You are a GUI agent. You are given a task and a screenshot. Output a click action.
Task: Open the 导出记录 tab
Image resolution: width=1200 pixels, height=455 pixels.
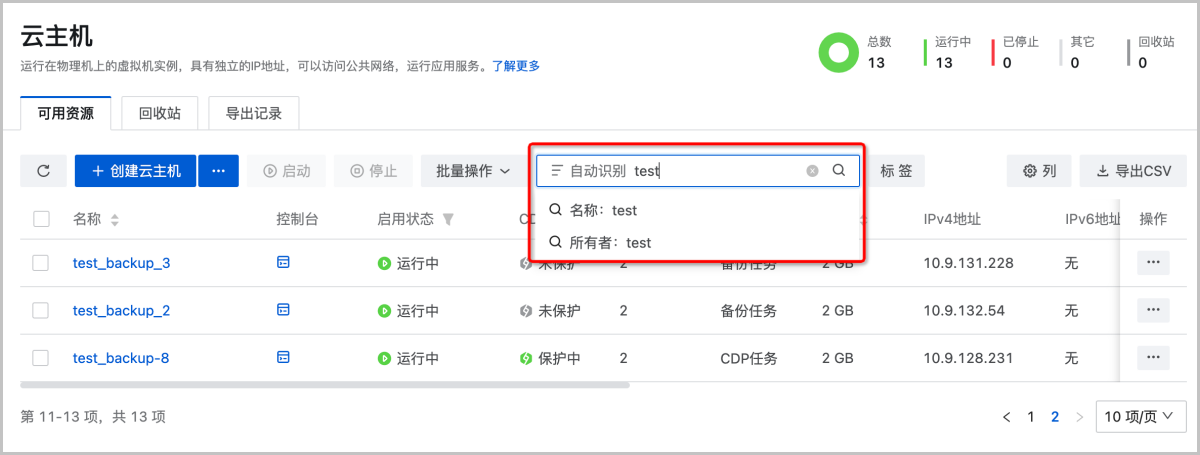click(x=254, y=113)
